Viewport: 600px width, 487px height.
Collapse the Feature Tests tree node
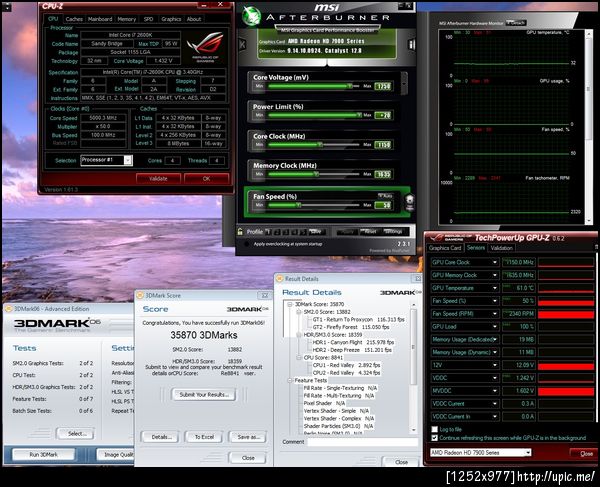click(x=290, y=380)
